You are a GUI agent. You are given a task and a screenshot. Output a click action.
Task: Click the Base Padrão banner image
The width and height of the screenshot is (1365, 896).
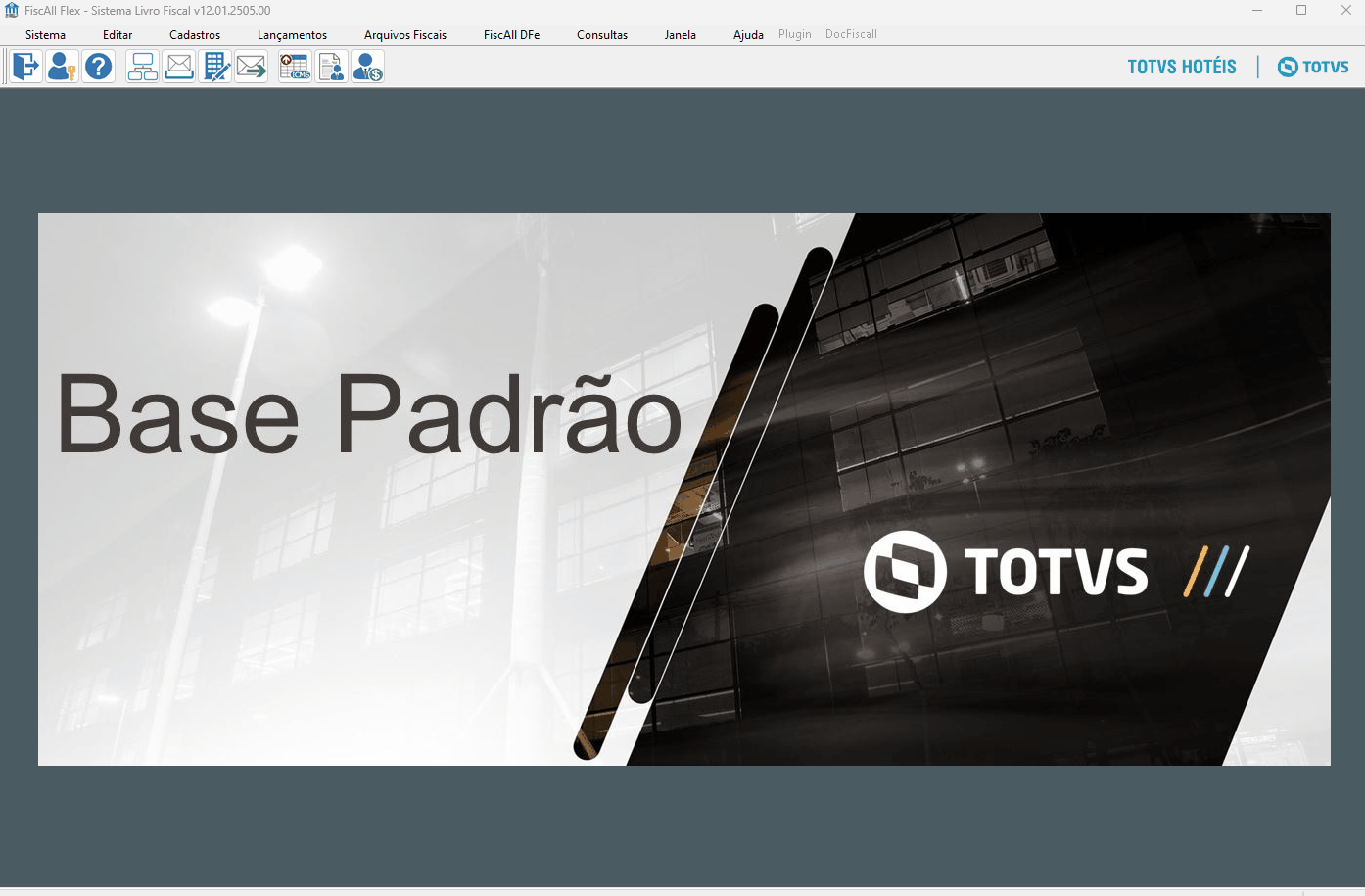coord(684,490)
